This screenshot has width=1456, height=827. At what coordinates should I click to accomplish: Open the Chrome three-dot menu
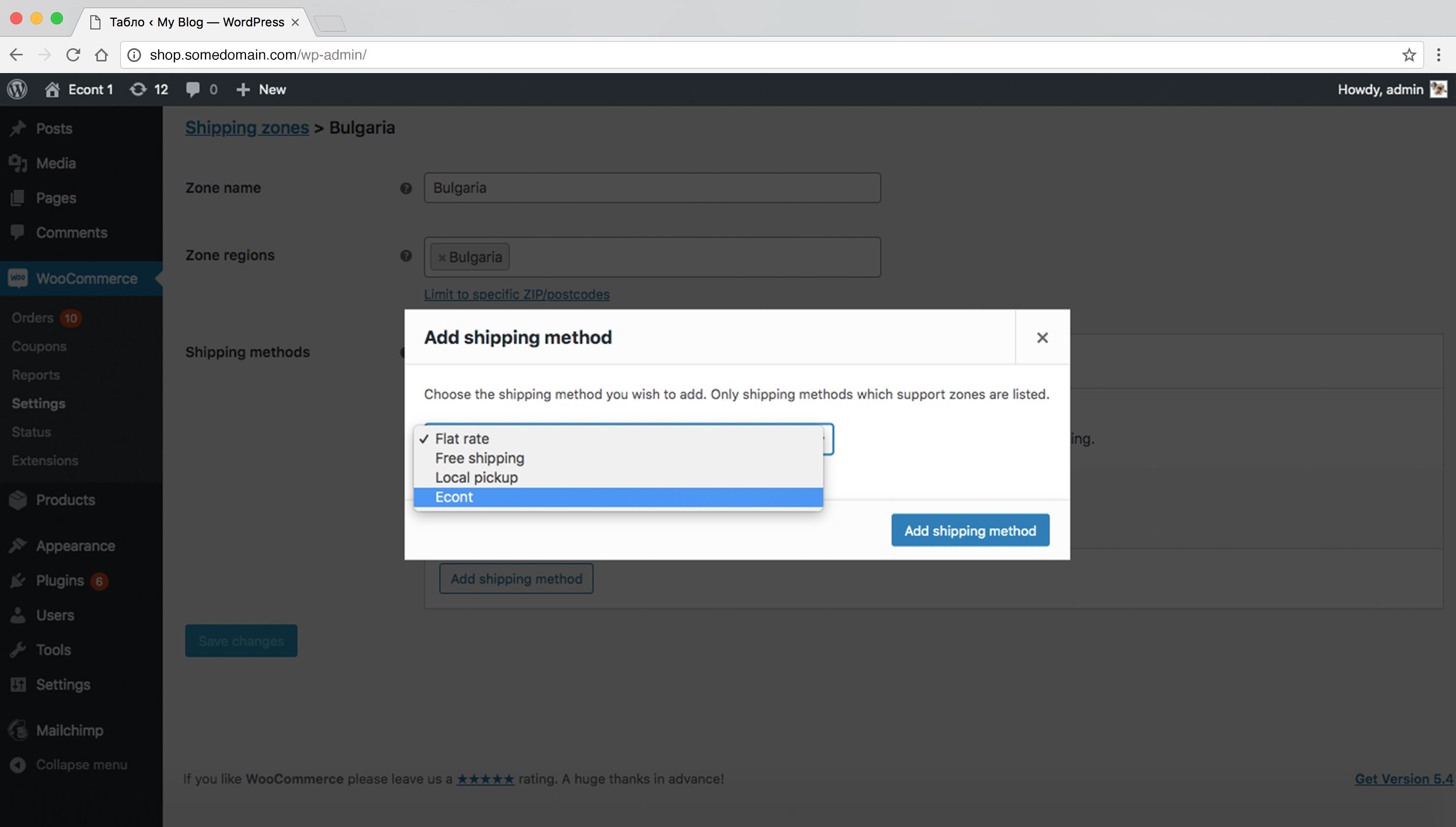[x=1438, y=55]
